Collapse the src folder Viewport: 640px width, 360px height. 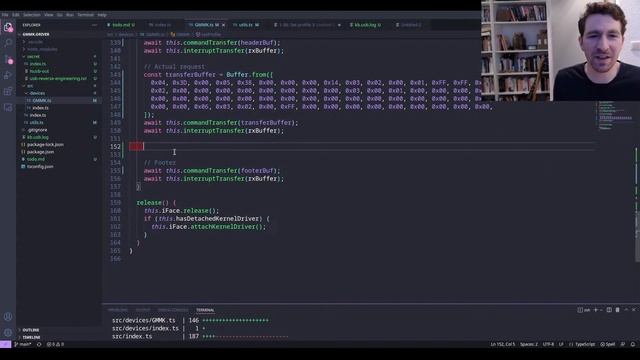(x=29, y=86)
